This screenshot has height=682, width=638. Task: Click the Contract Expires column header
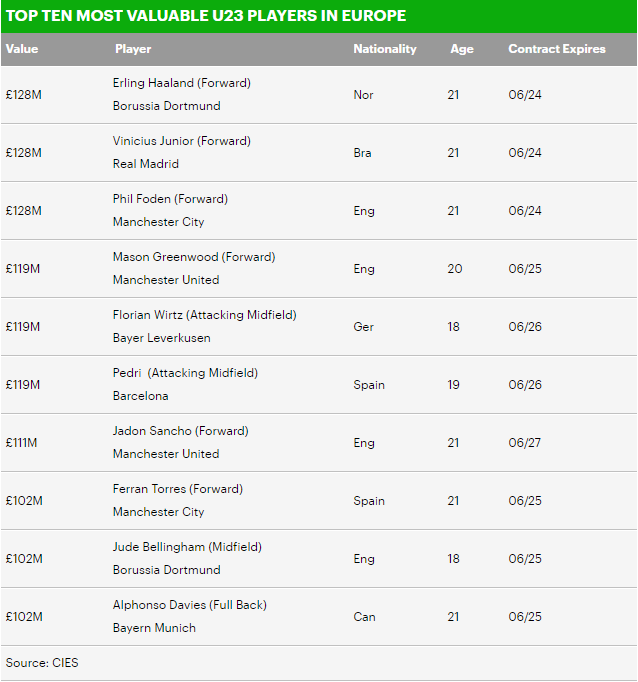click(556, 49)
